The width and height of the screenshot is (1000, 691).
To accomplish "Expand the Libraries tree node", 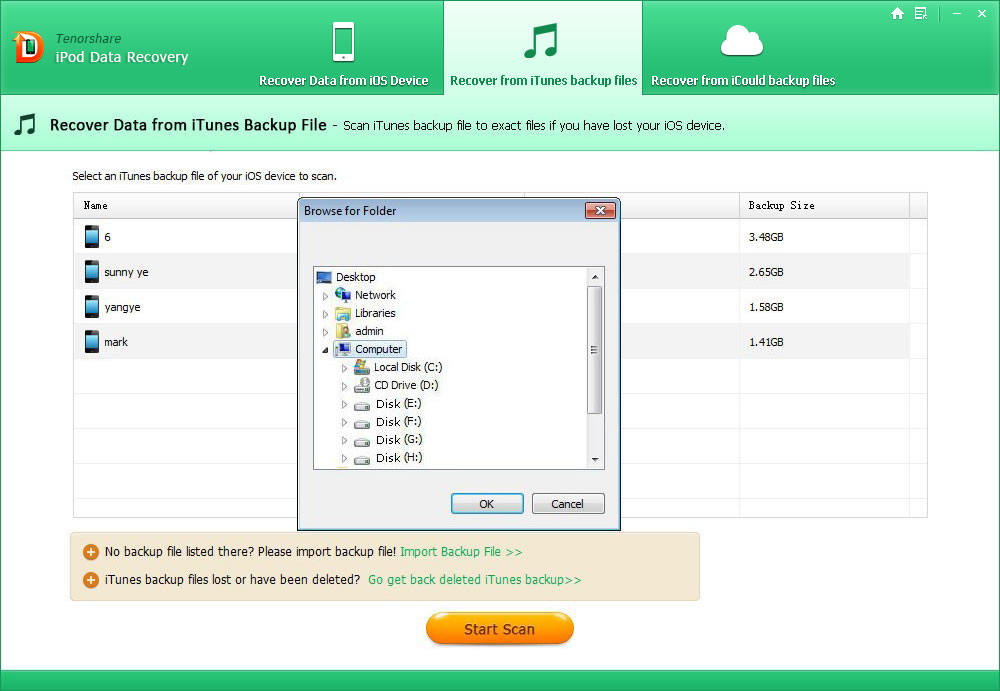I will [325, 313].
